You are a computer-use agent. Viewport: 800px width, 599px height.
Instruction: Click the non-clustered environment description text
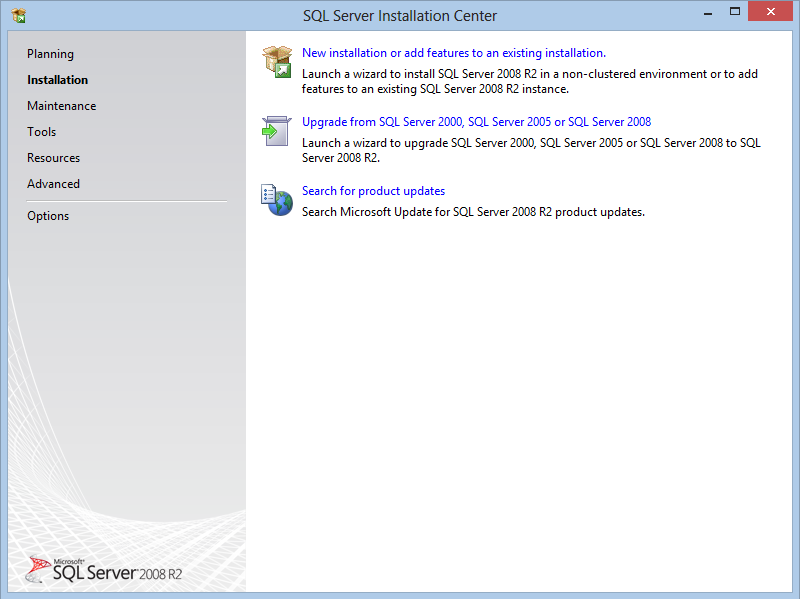(x=529, y=81)
